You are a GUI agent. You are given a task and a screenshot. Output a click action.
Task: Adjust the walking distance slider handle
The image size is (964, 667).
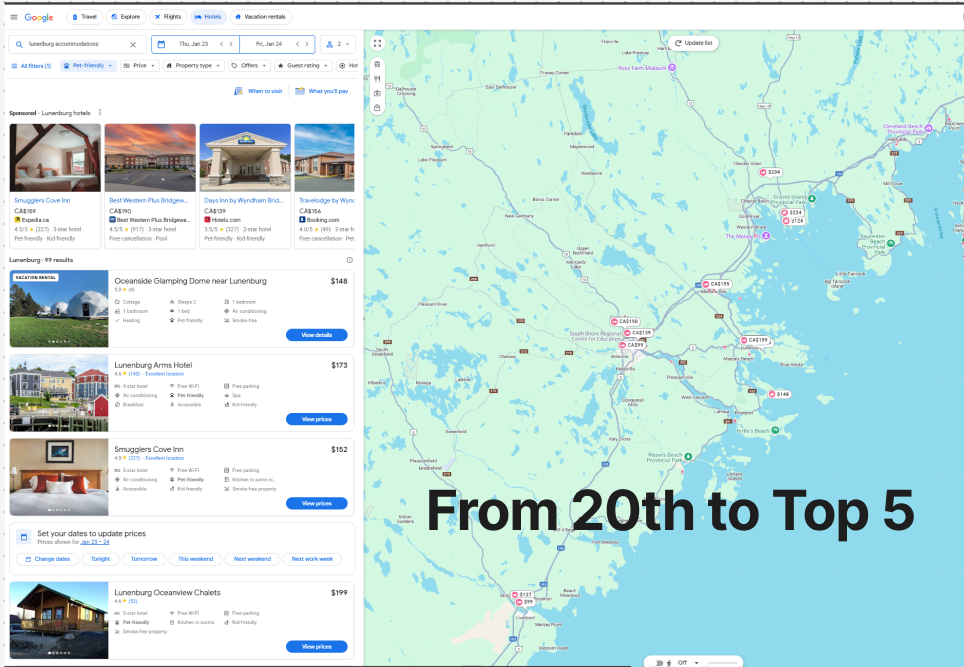click(x=707, y=663)
